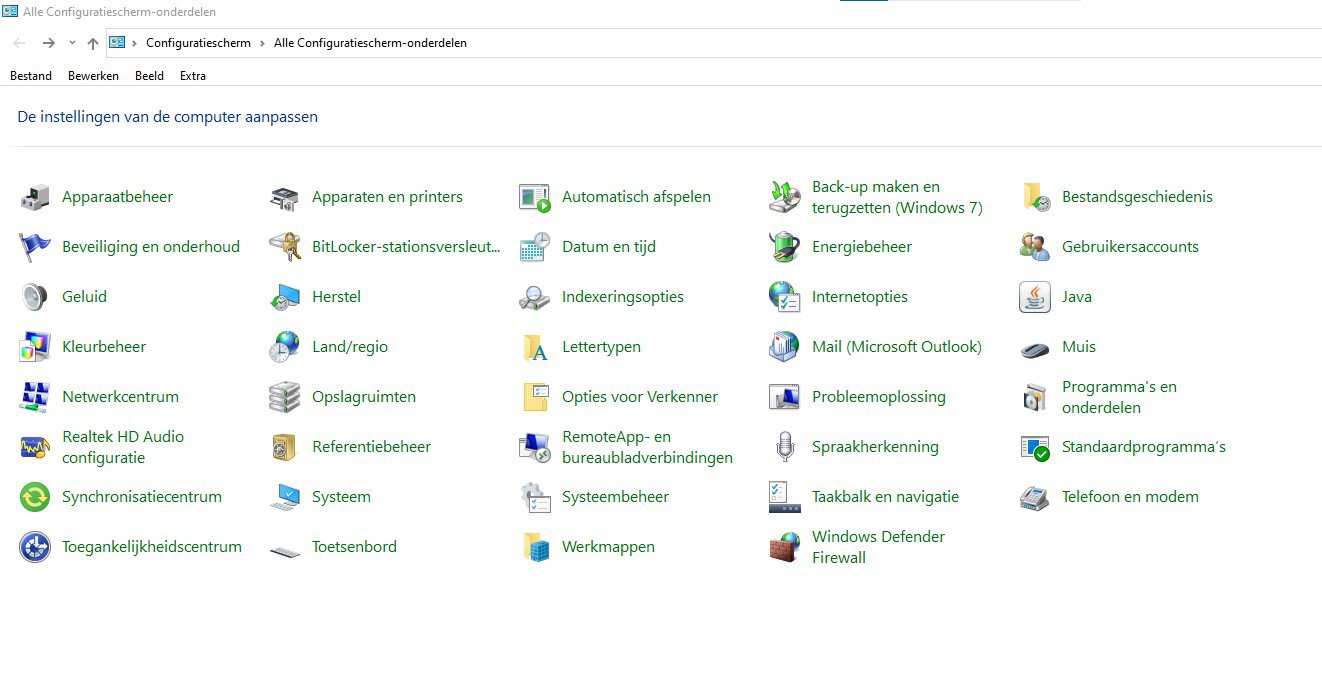Click the Land/regio link
1322x697 pixels.
350,347
